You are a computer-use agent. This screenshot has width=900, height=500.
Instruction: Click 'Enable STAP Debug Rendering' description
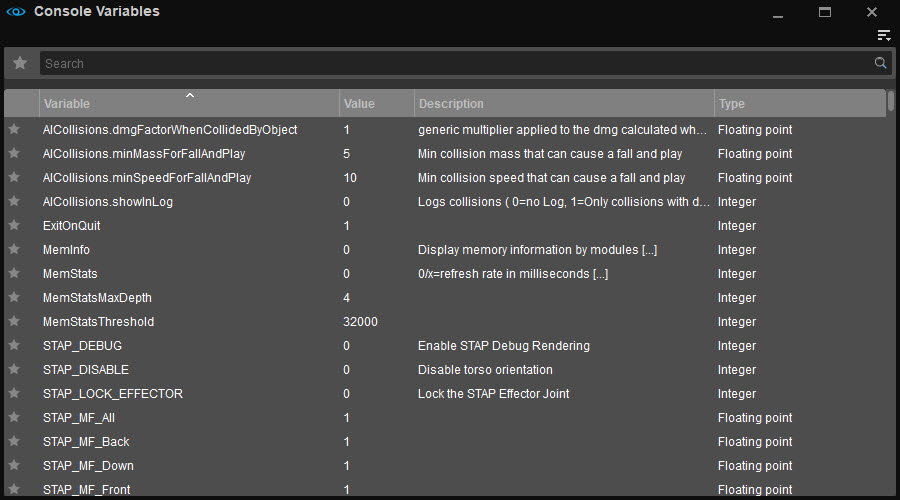click(x=504, y=346)
